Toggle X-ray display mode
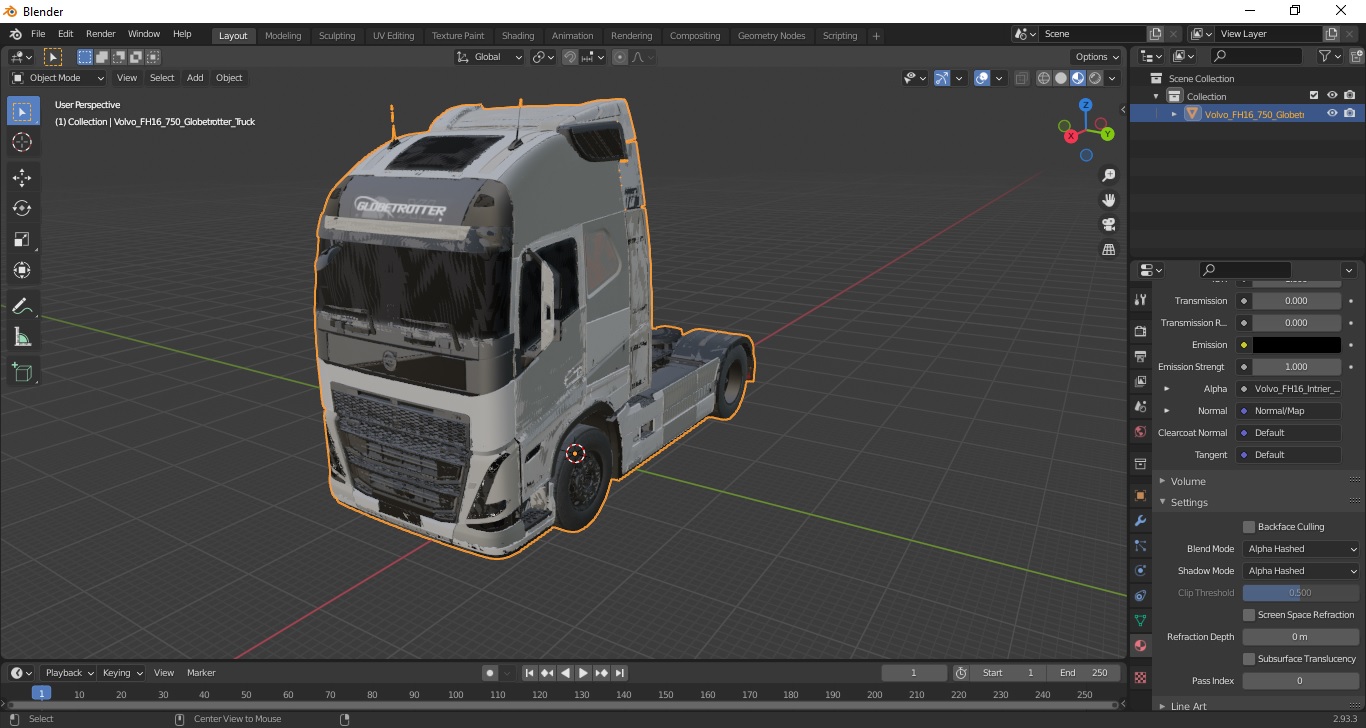The width and height of the screenshot is (1366, 728). pos(1021,78)
